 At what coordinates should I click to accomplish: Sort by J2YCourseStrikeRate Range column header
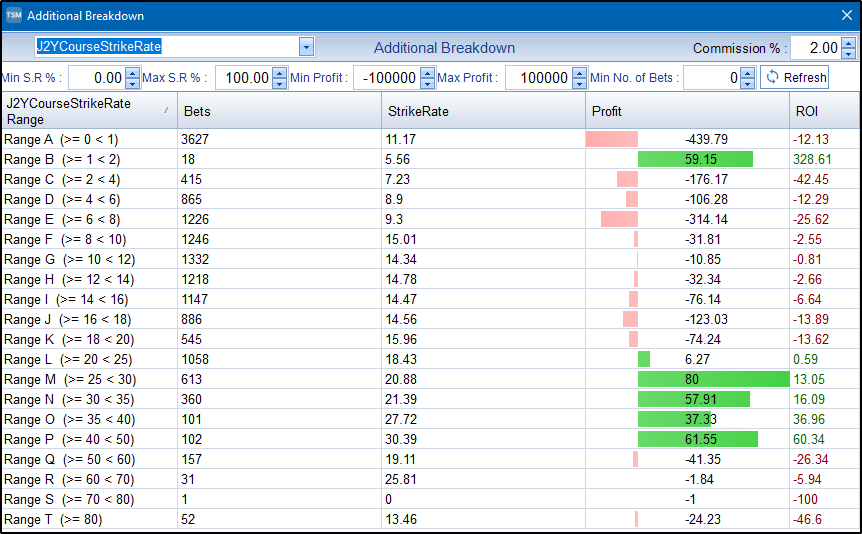pos(90,111)
